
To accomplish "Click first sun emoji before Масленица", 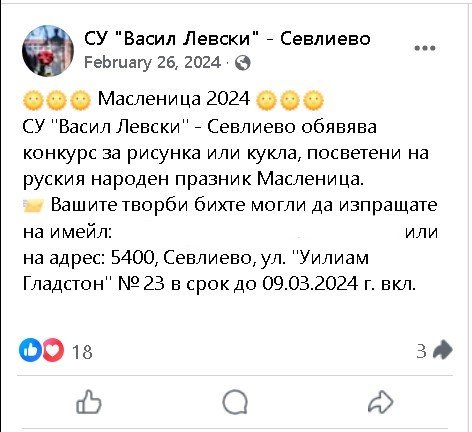I will 33,101.
